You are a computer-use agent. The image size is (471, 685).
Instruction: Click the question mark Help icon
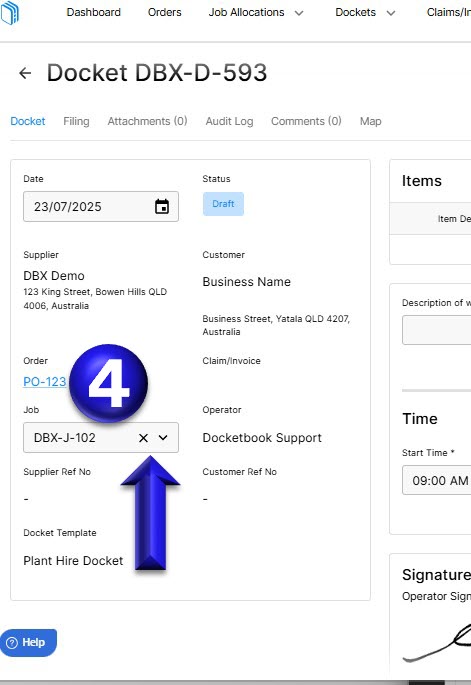pos(12,643)
